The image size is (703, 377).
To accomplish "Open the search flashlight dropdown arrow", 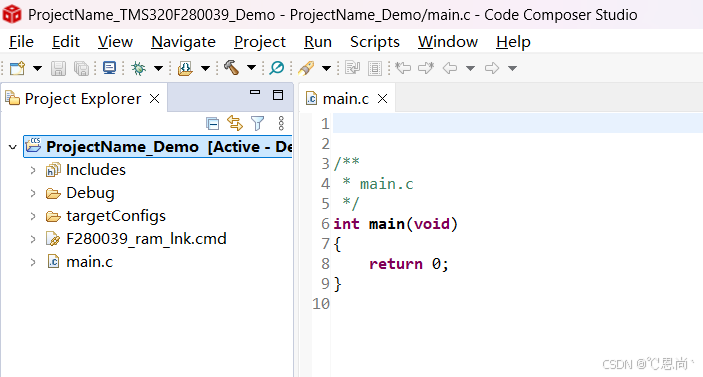I will point(326,69).
